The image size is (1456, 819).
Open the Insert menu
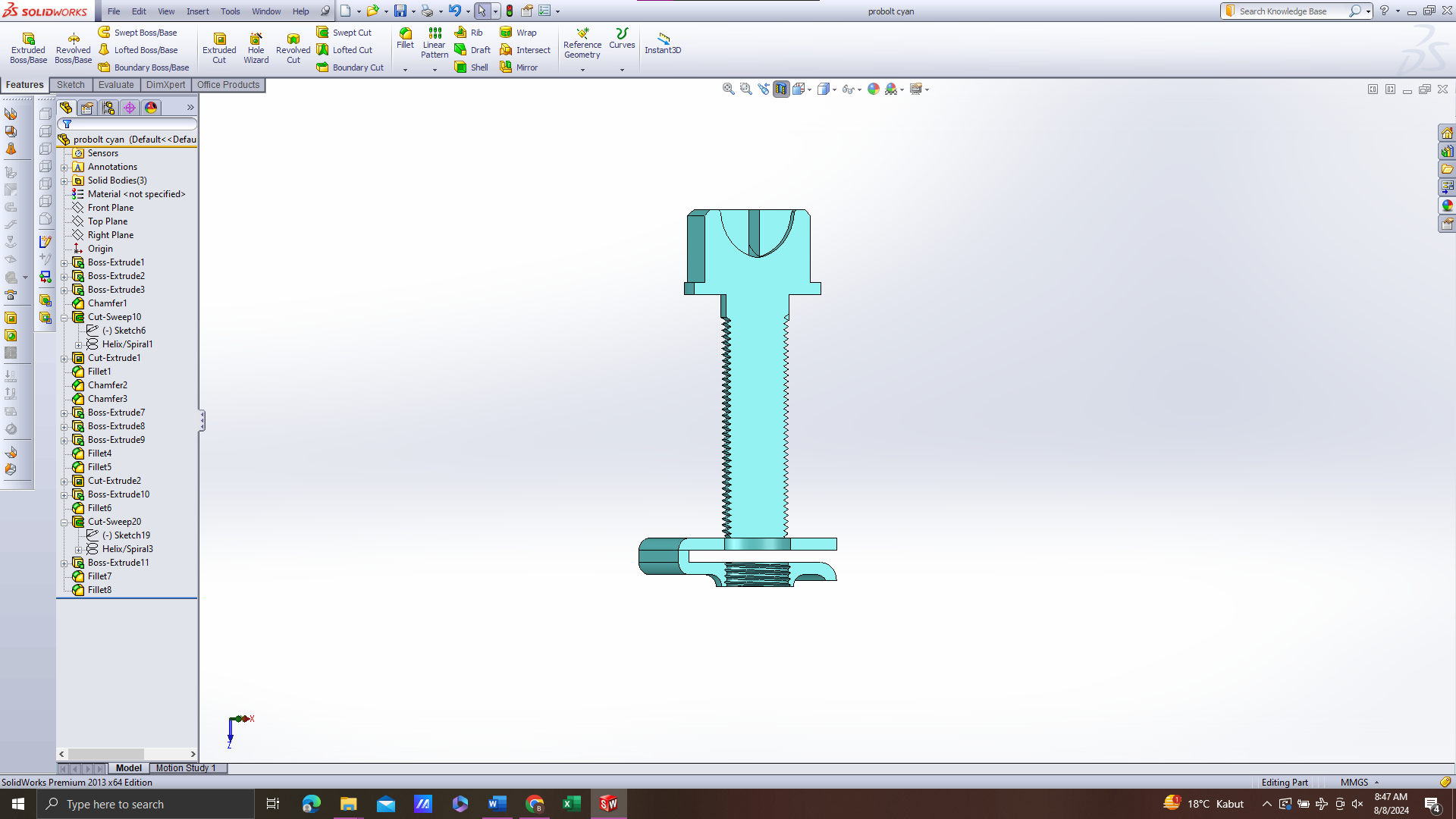click(x=197, y=11)
